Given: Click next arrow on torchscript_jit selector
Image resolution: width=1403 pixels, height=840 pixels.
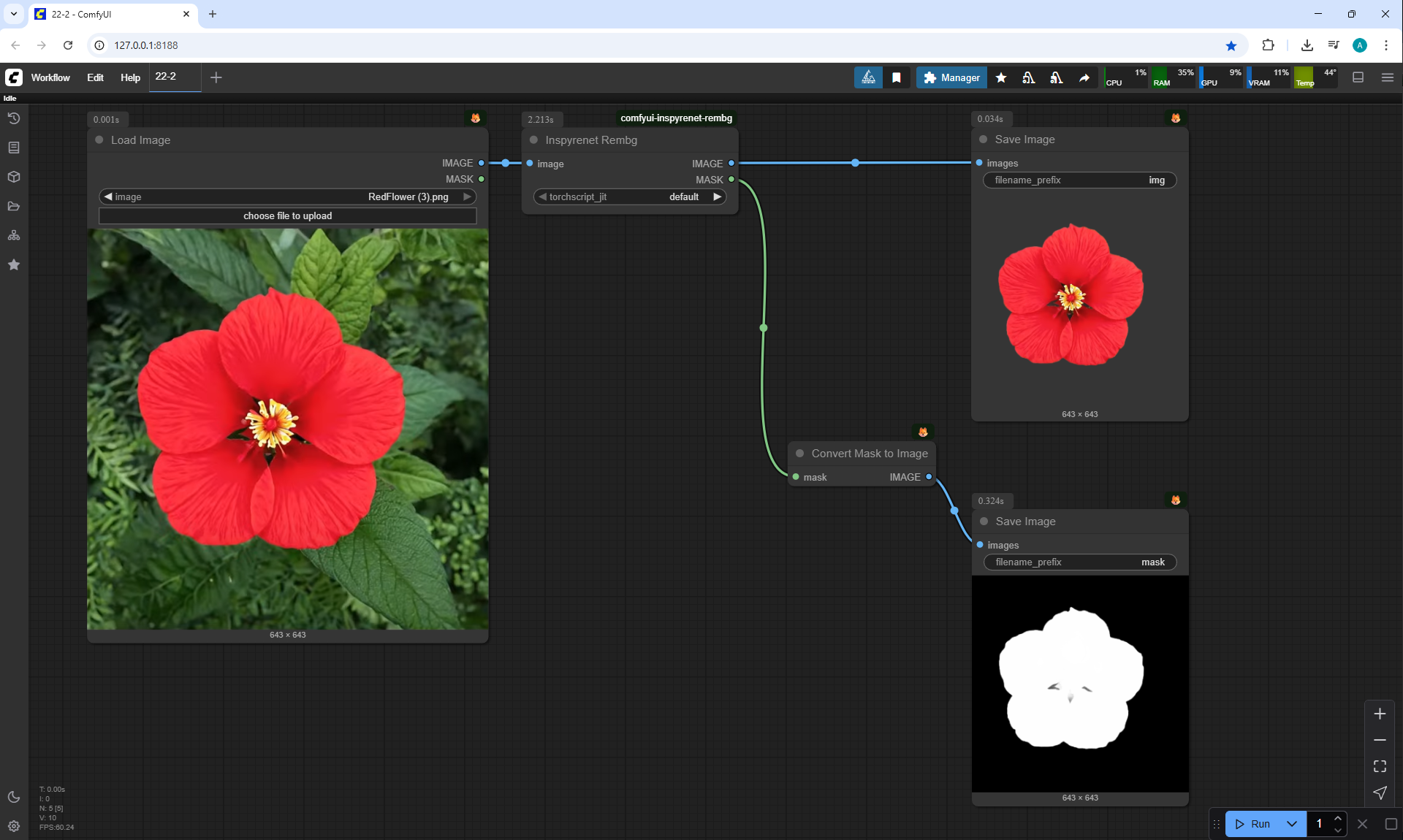Looking at the screenshot, I should tap(718, 196).
